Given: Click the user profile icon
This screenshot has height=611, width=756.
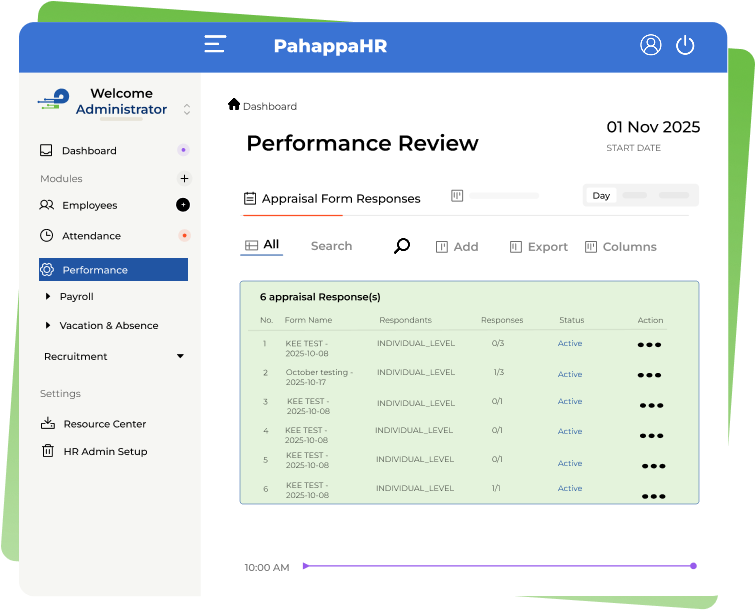Looking at the screenshot, I should tap(651, 45).
